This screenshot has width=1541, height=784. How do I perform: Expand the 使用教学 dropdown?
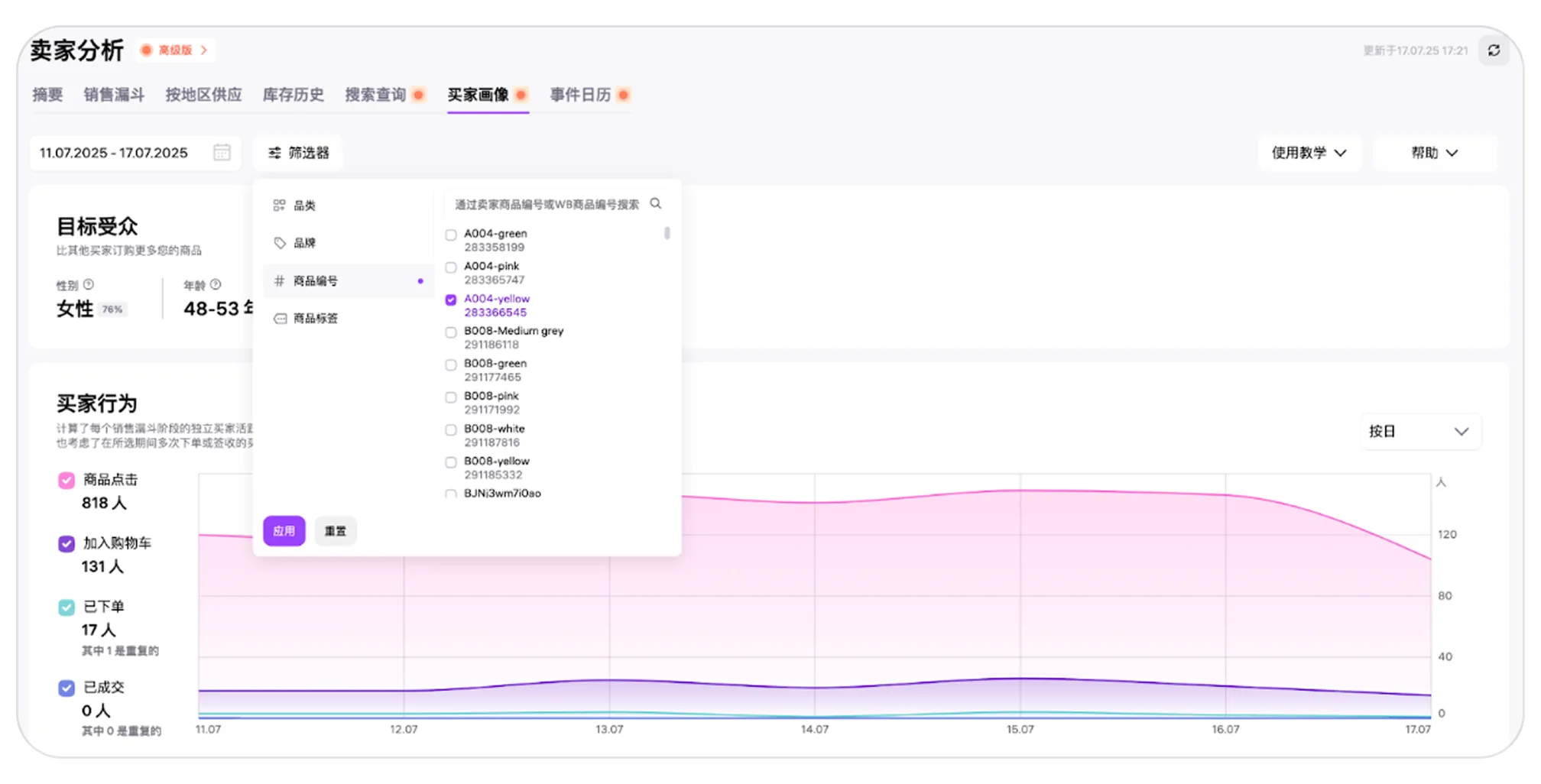coord(1309,153)
